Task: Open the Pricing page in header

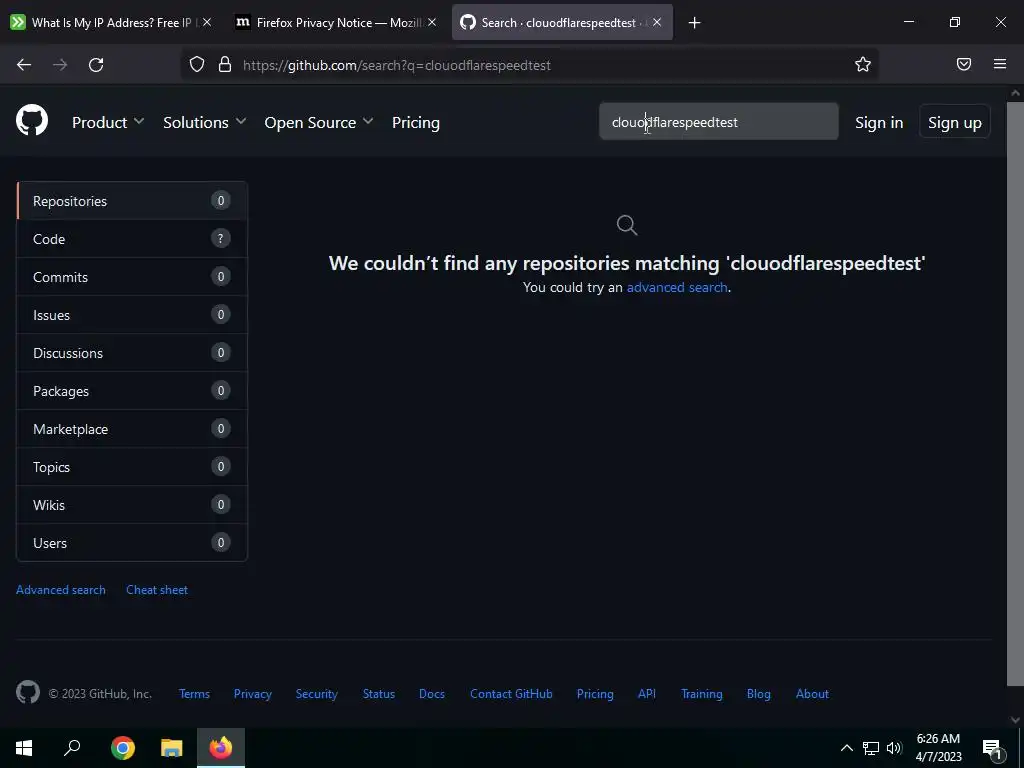Action: click(x=415, y=122)
